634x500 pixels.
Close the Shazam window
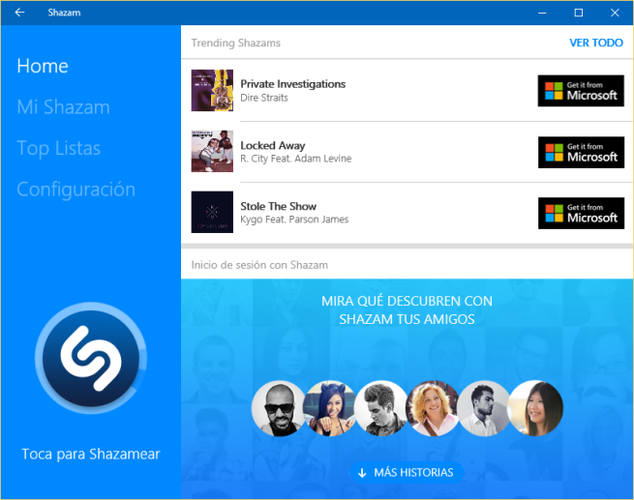point(615,13)
